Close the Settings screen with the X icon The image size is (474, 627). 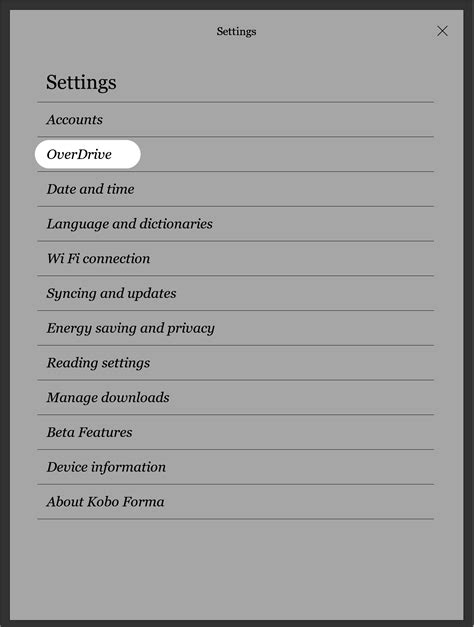442,31
